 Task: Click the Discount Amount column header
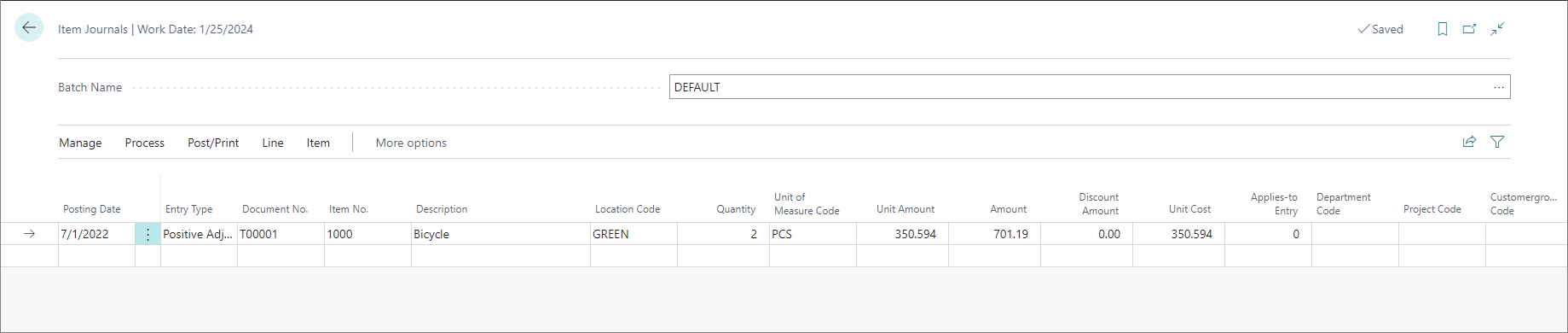pos(1099,204)
